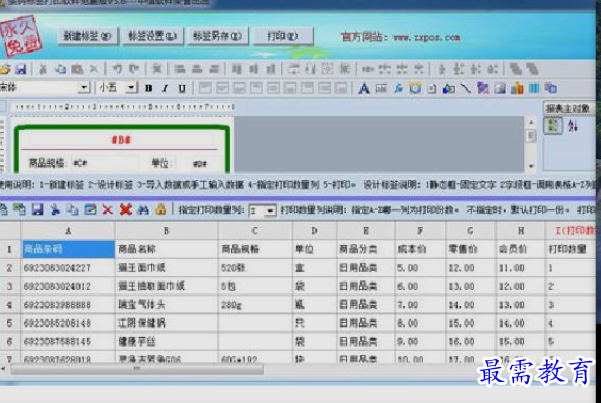Insert a static text box with the A tool
The height and width of the screenshot is (403, 601).
364,89
